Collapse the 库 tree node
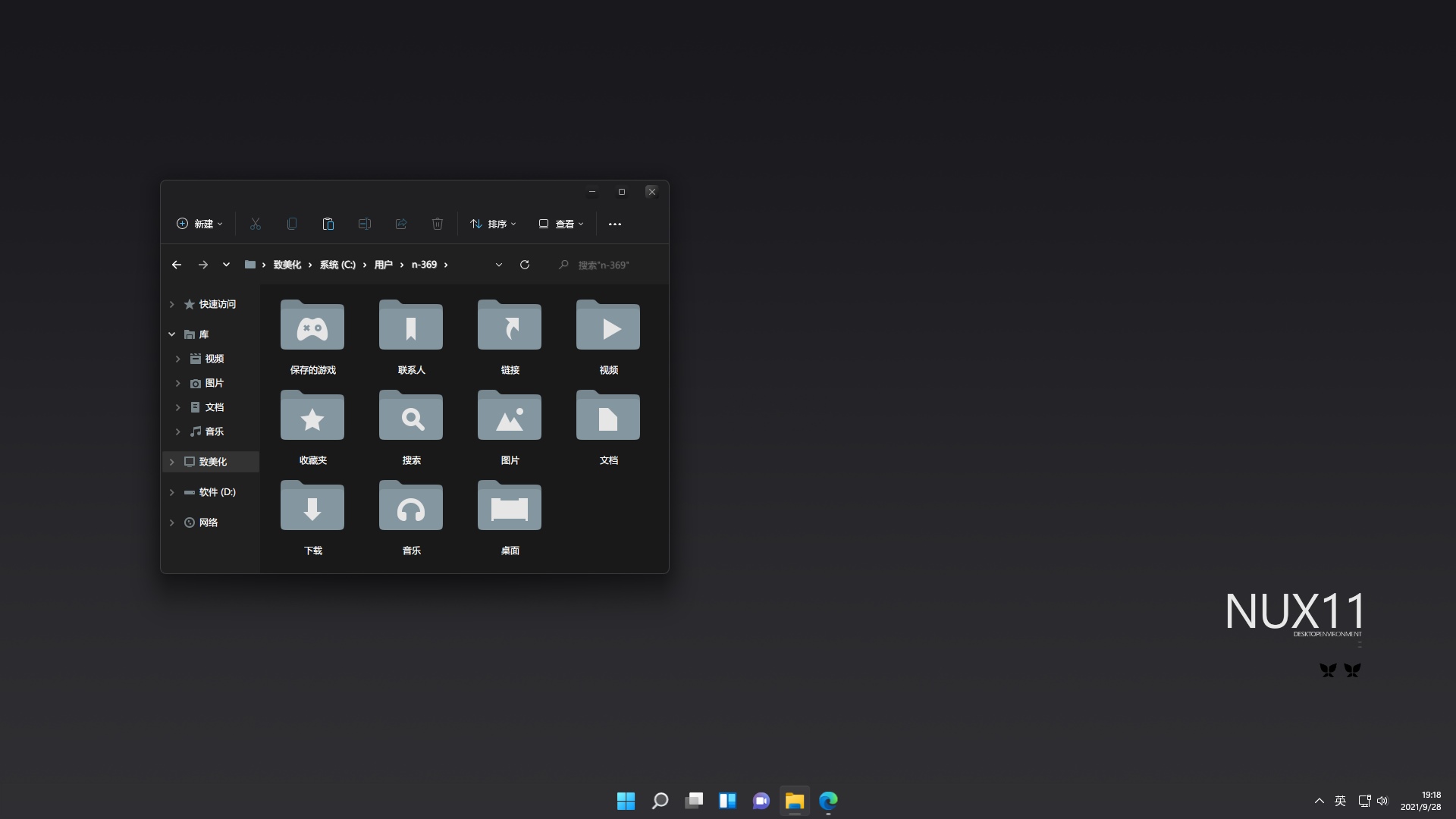 172,334
